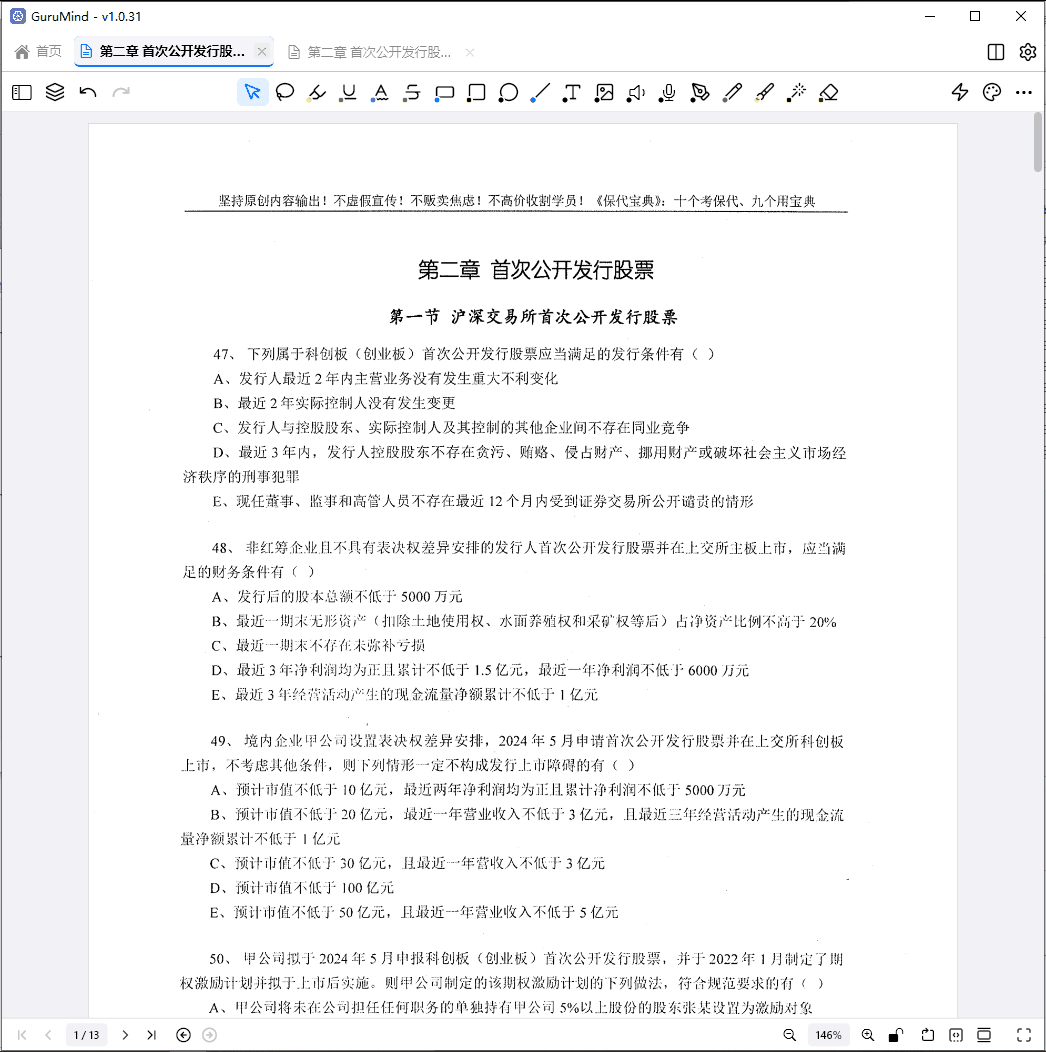Go to the previous page
The image size is (1046, 1052).
[48, 1035]
